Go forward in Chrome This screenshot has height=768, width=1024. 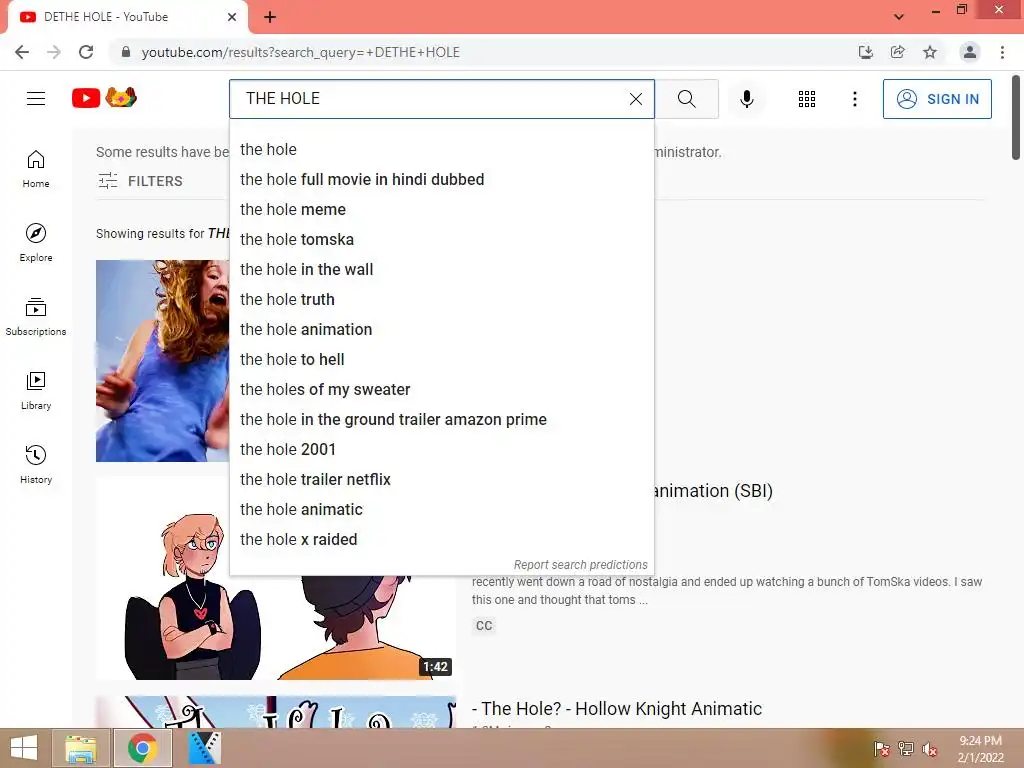(54, 52)
